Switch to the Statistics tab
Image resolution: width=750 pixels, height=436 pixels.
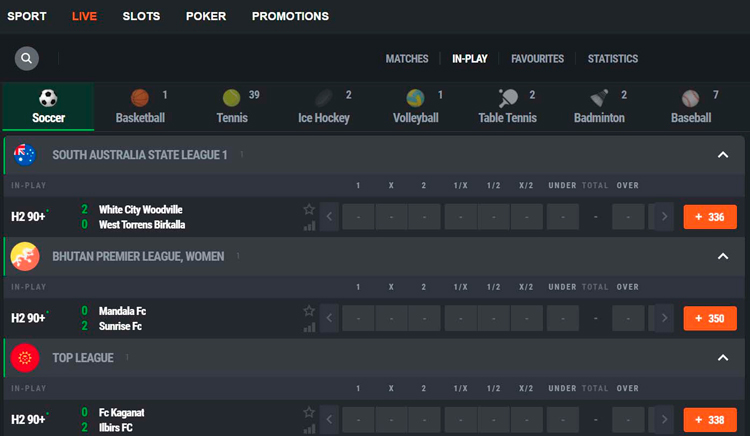tap(612, 59)
